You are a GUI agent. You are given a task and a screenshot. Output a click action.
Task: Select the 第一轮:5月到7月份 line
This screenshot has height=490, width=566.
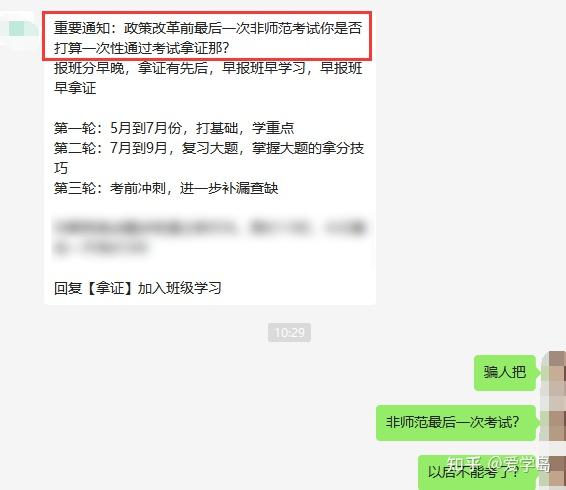pos(174,128)
